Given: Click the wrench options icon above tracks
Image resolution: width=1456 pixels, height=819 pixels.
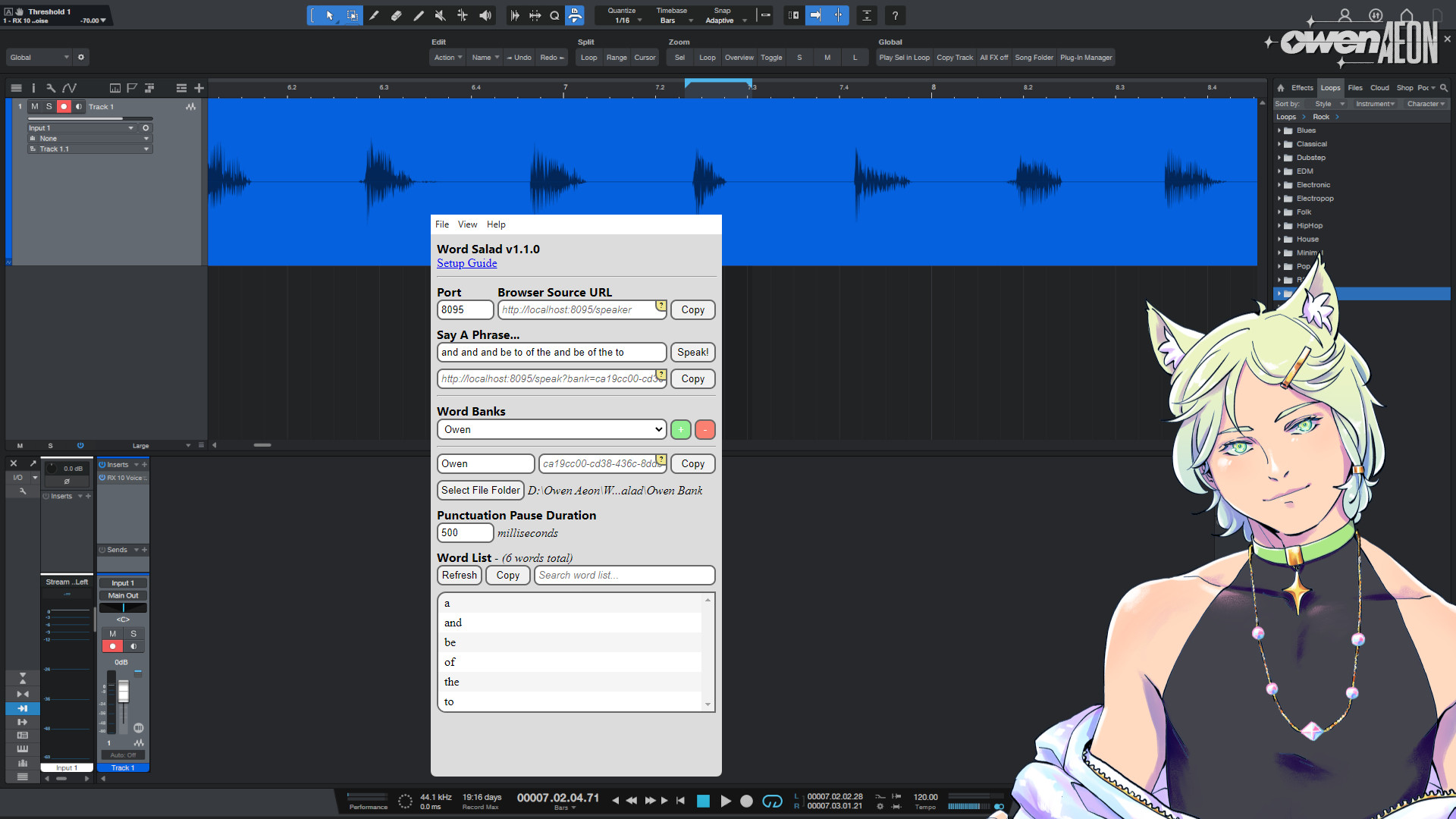Looking at the screenshot, I should pyautogui.click(x=51, y=88).
